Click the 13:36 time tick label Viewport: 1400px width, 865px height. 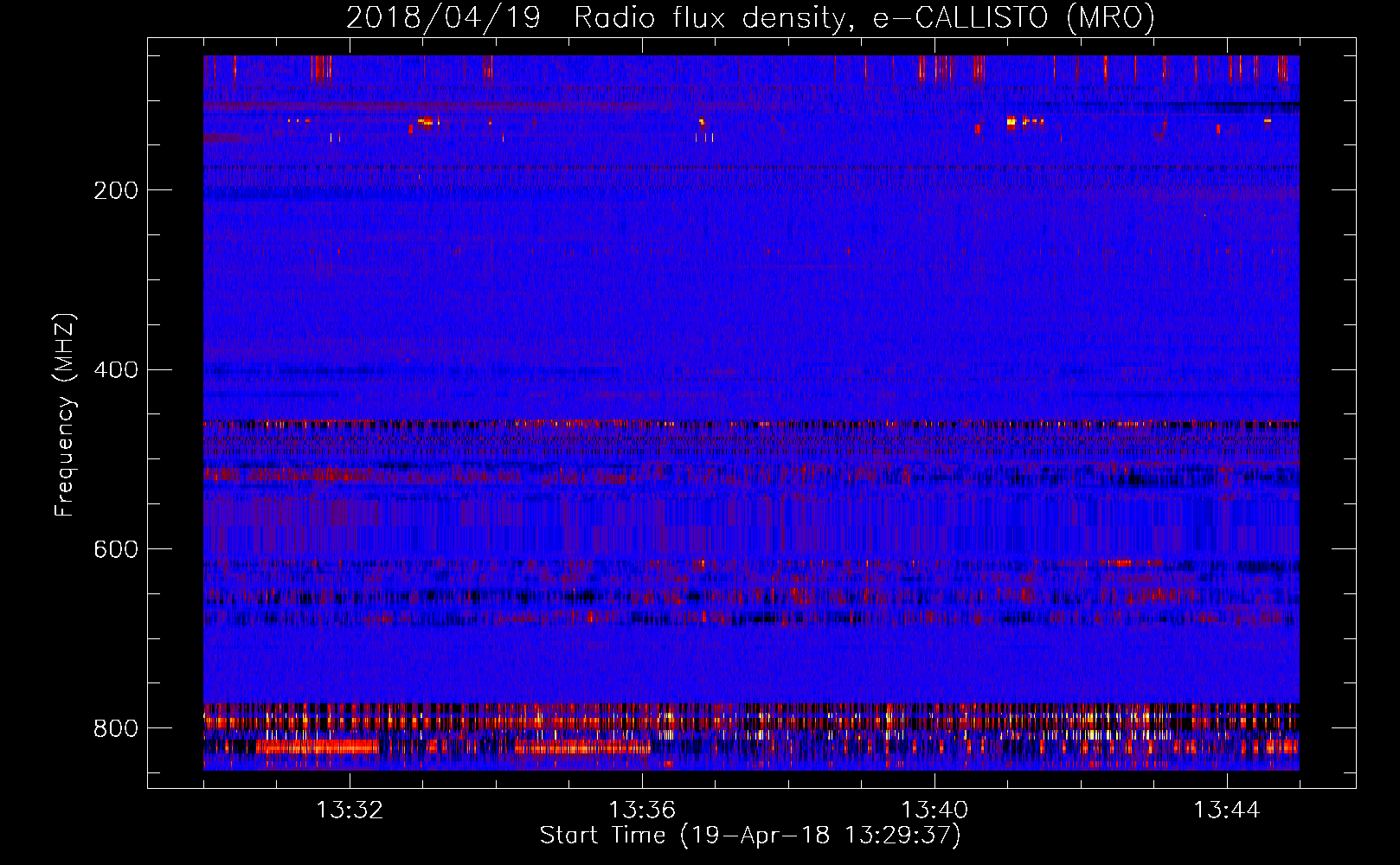pyautogui.click(x=642, y=811)
